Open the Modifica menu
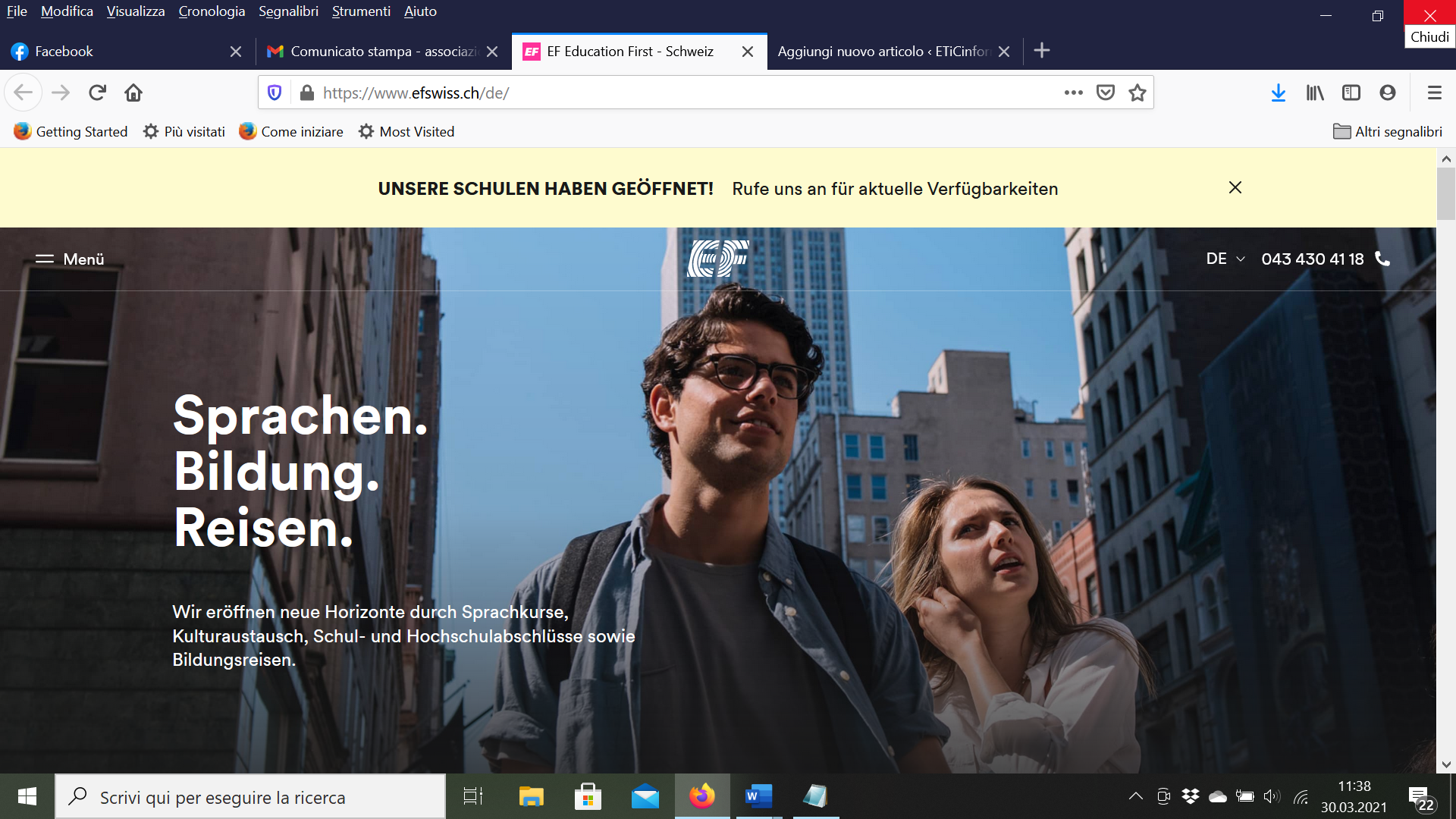 [x=67, y=11]
